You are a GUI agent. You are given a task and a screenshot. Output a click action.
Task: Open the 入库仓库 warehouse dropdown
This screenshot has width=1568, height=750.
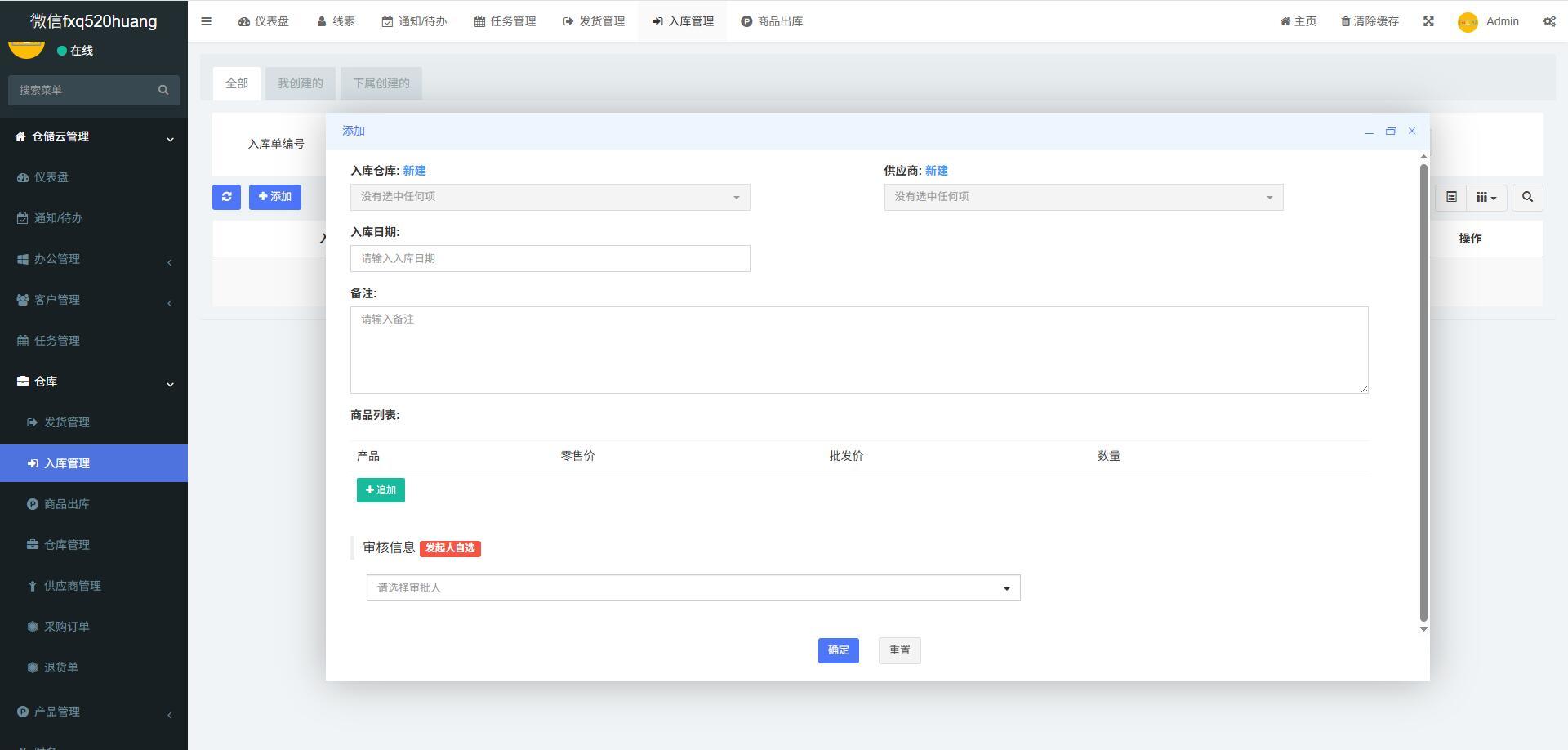[x=550, y=197]
